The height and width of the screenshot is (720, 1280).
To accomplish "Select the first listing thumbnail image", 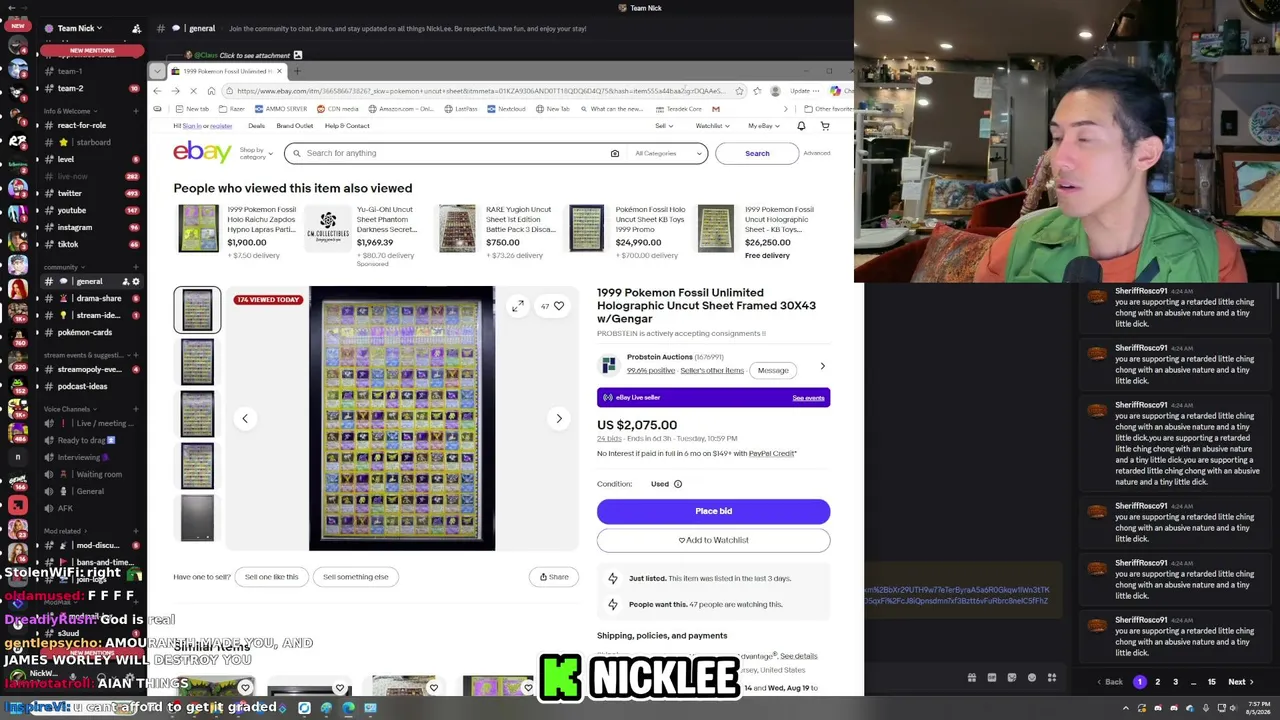I will 197,309.
